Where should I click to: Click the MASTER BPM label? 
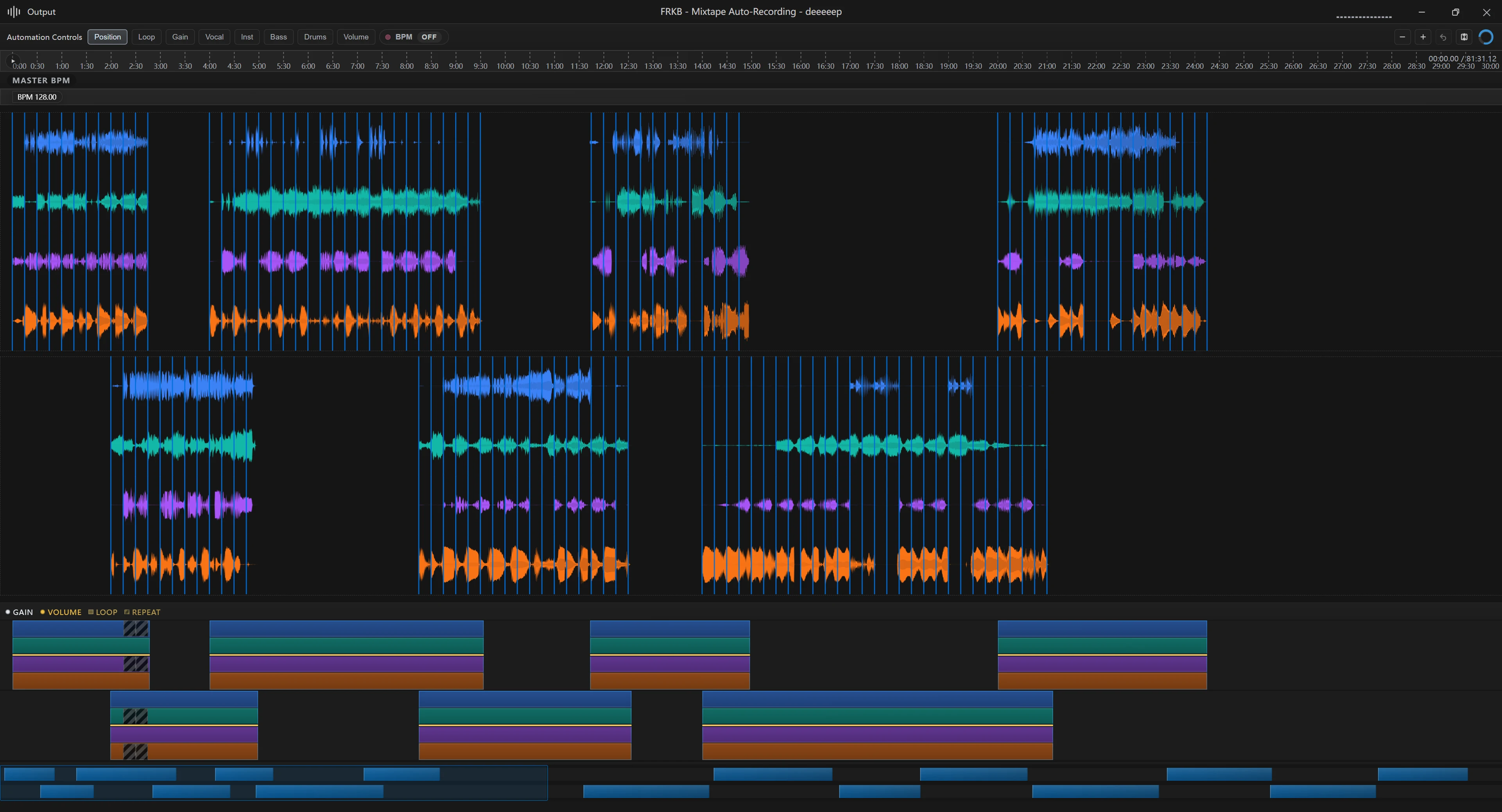pos(41,80)
